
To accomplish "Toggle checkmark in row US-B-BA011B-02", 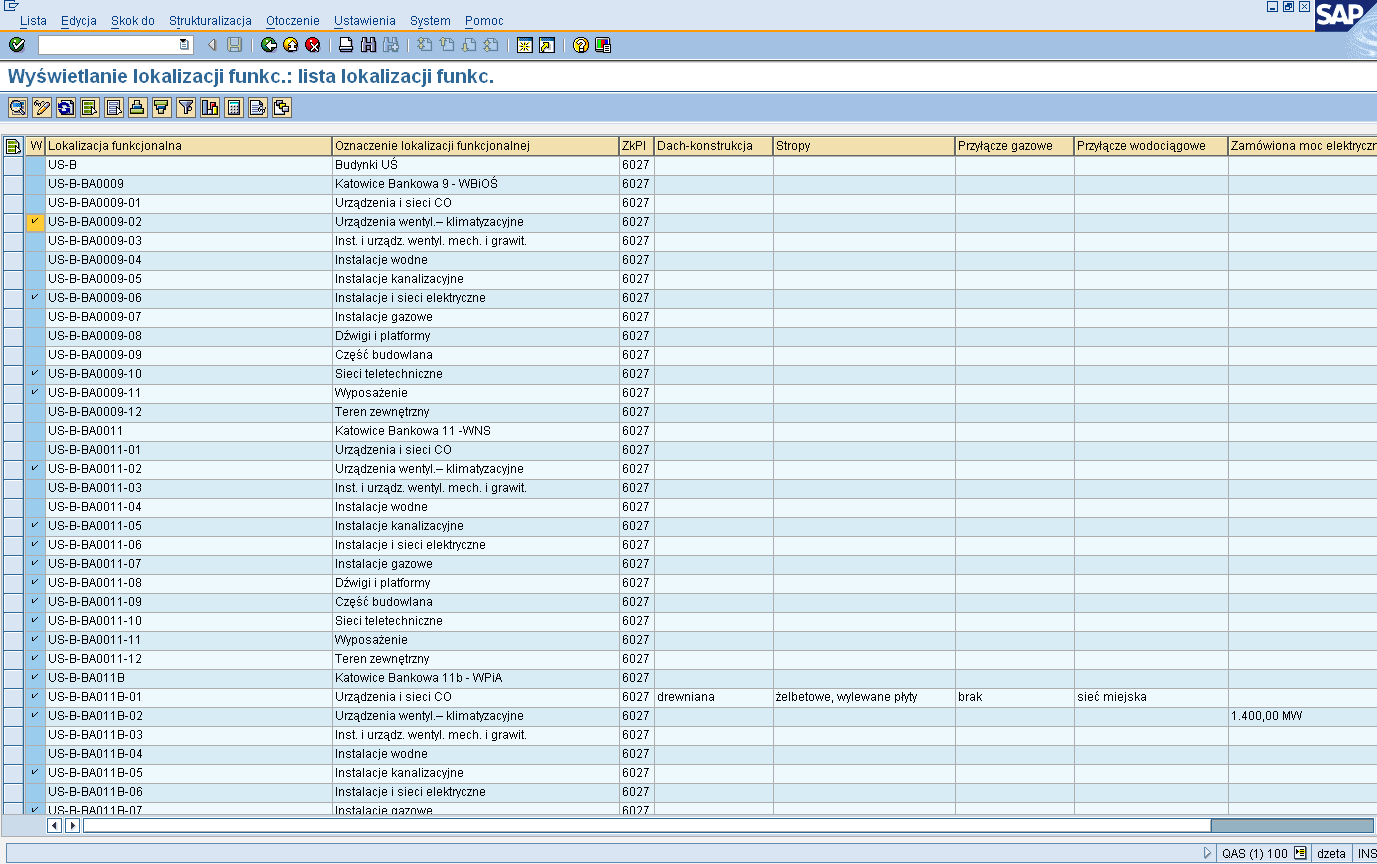I will tap(35, 716).
